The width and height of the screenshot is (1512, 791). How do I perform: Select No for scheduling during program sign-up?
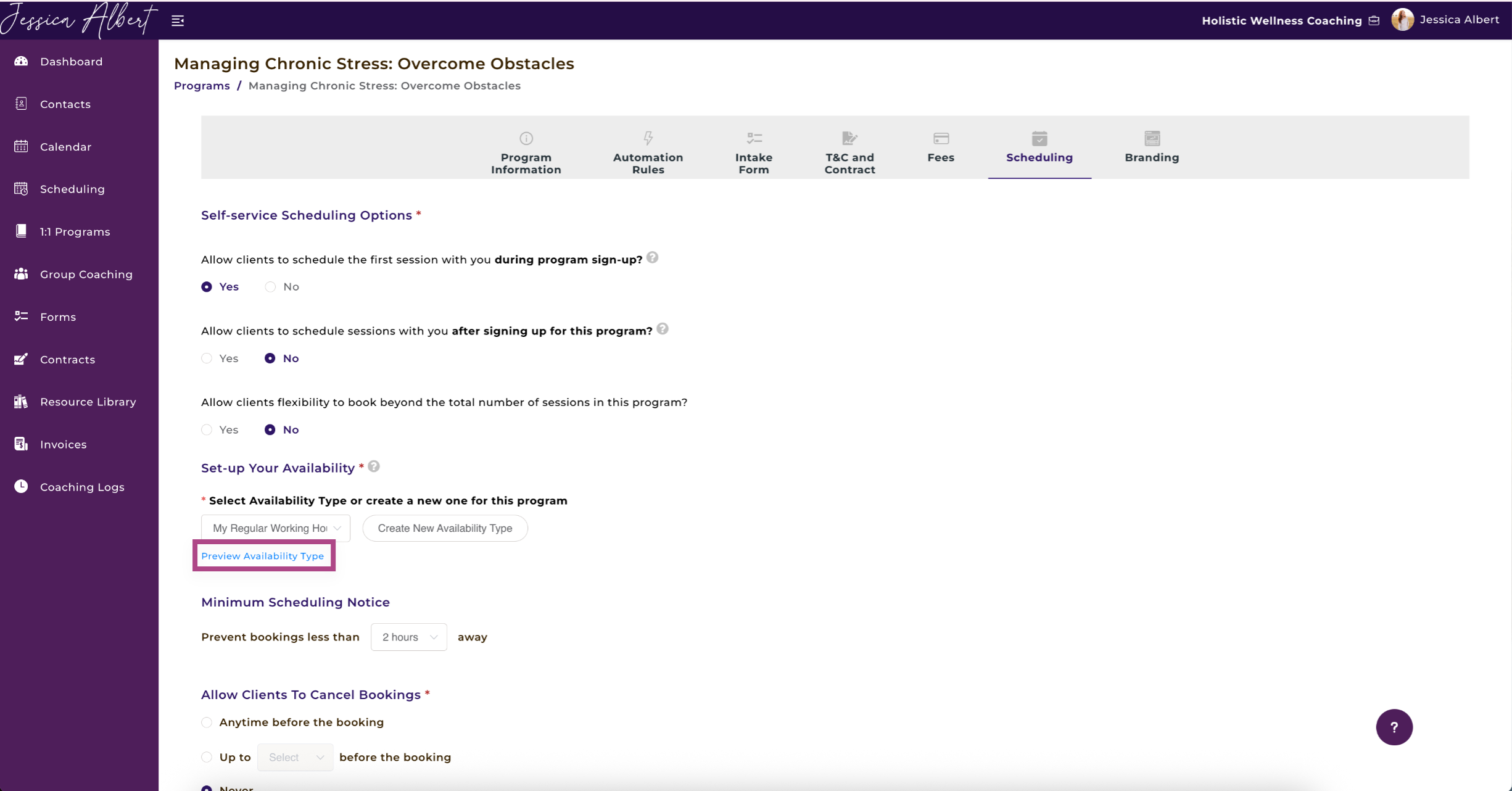click(270, 287)
